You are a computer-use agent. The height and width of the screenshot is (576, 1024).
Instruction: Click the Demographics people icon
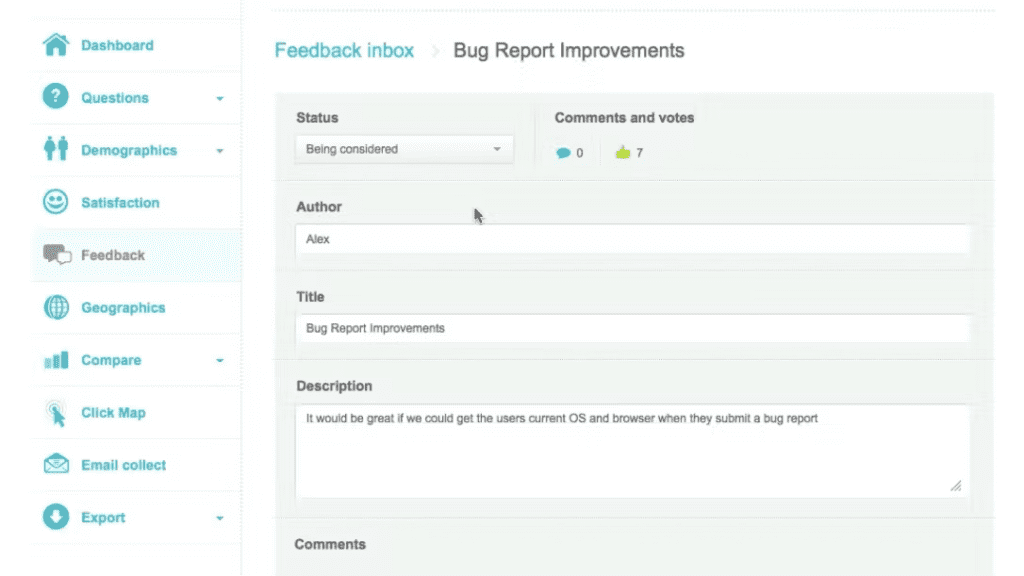(x=56, y=150)
